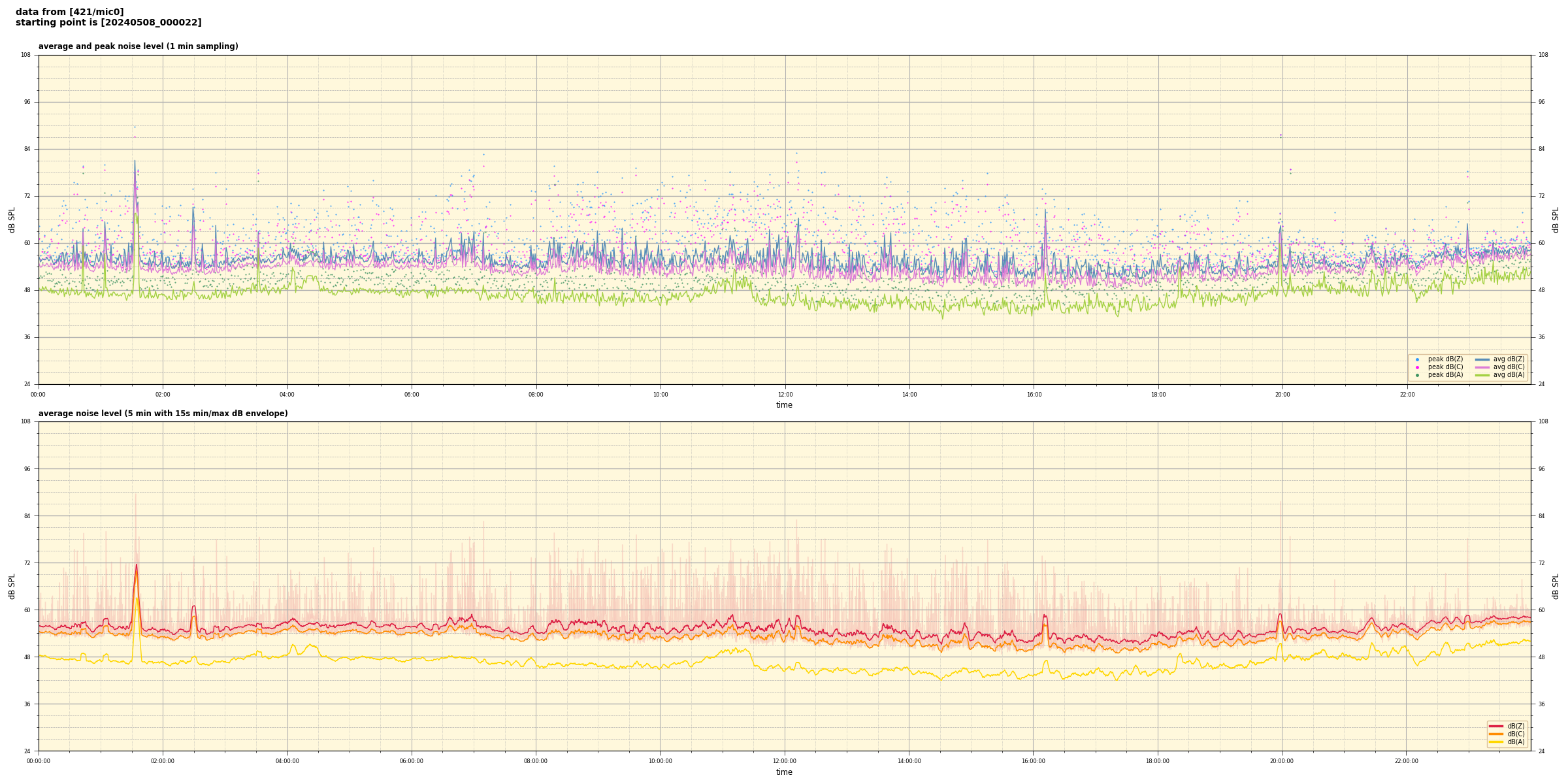Click avg dB(A) legend entry
Image resolution: width=1568 pixels, height=784 pixels.
pyautogui.click(x=1508, y=375)
